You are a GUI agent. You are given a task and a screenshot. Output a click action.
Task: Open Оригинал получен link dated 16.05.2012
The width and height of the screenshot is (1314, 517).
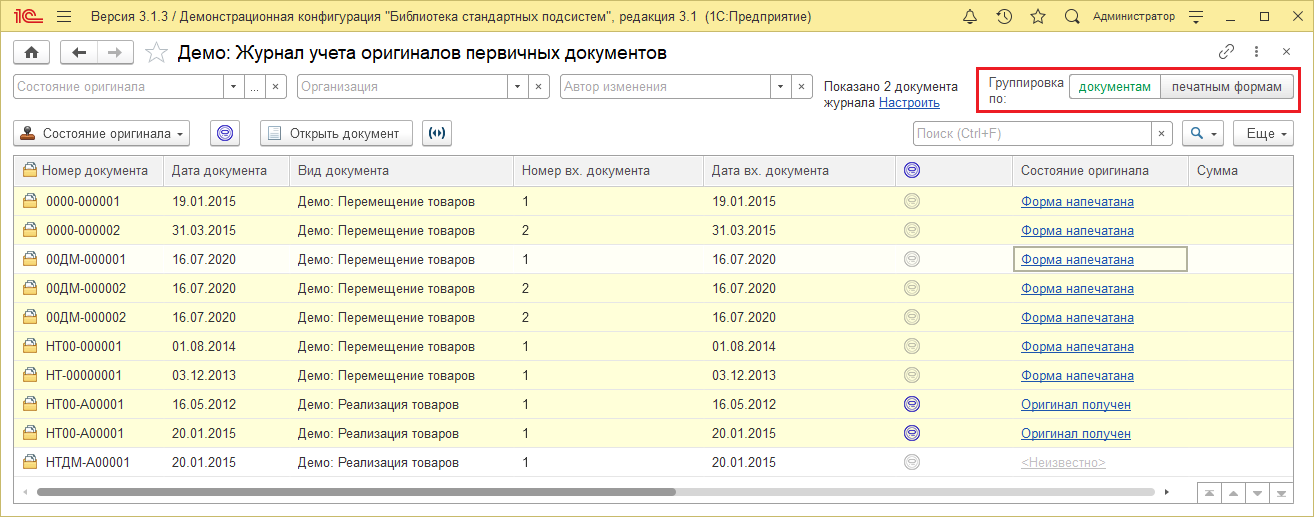pos(1076,405)
